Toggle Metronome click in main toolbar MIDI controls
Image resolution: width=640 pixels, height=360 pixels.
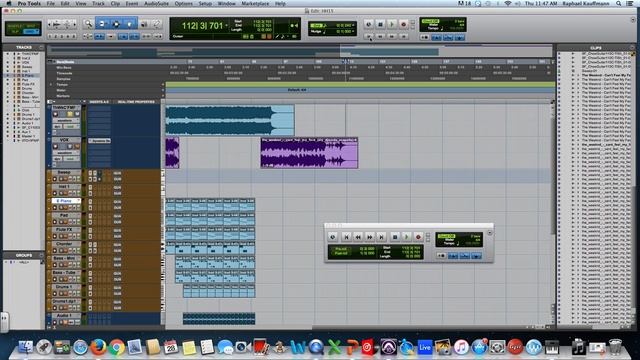436,37
